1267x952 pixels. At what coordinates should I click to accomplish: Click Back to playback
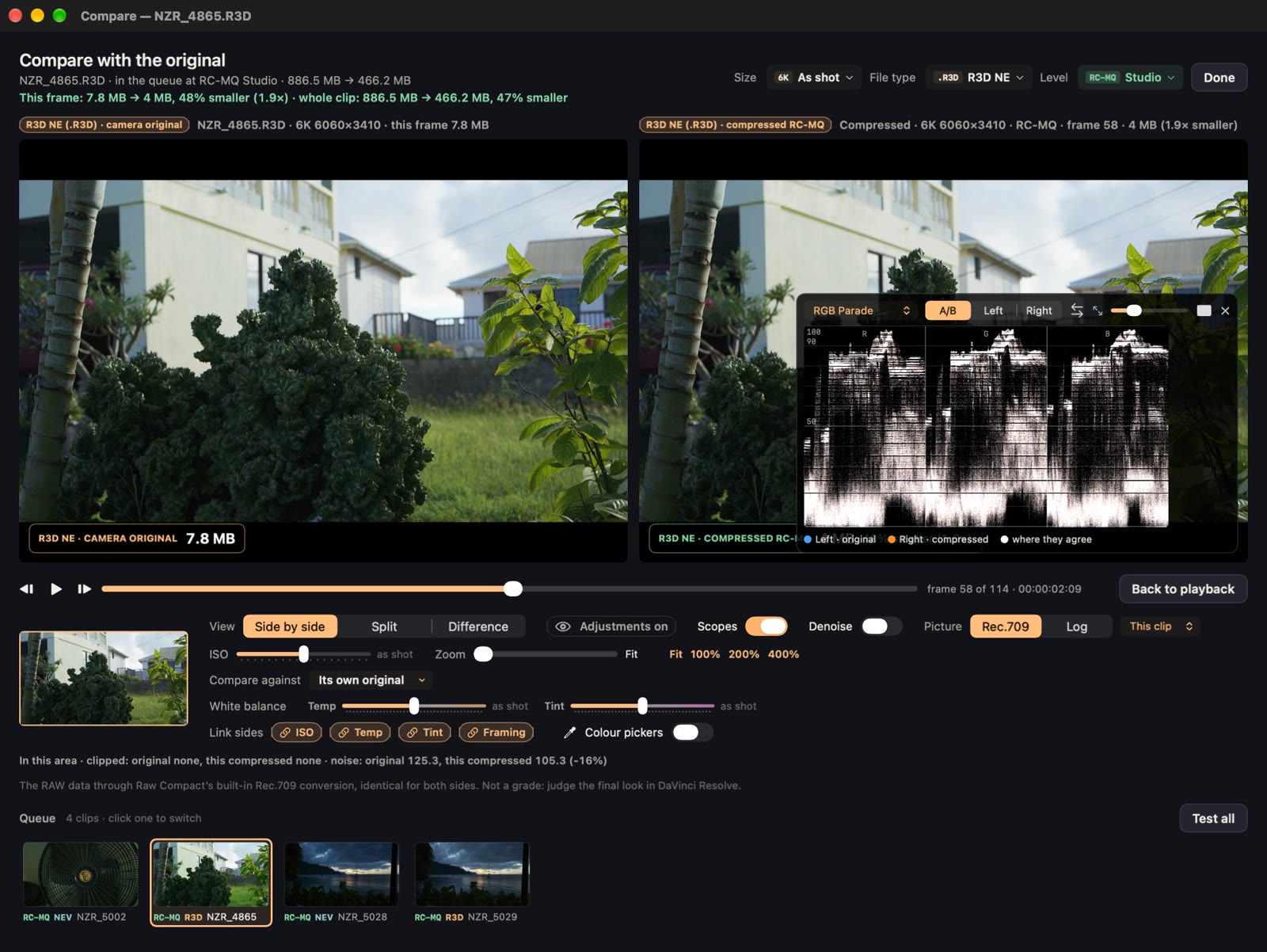coord(1183,588)
